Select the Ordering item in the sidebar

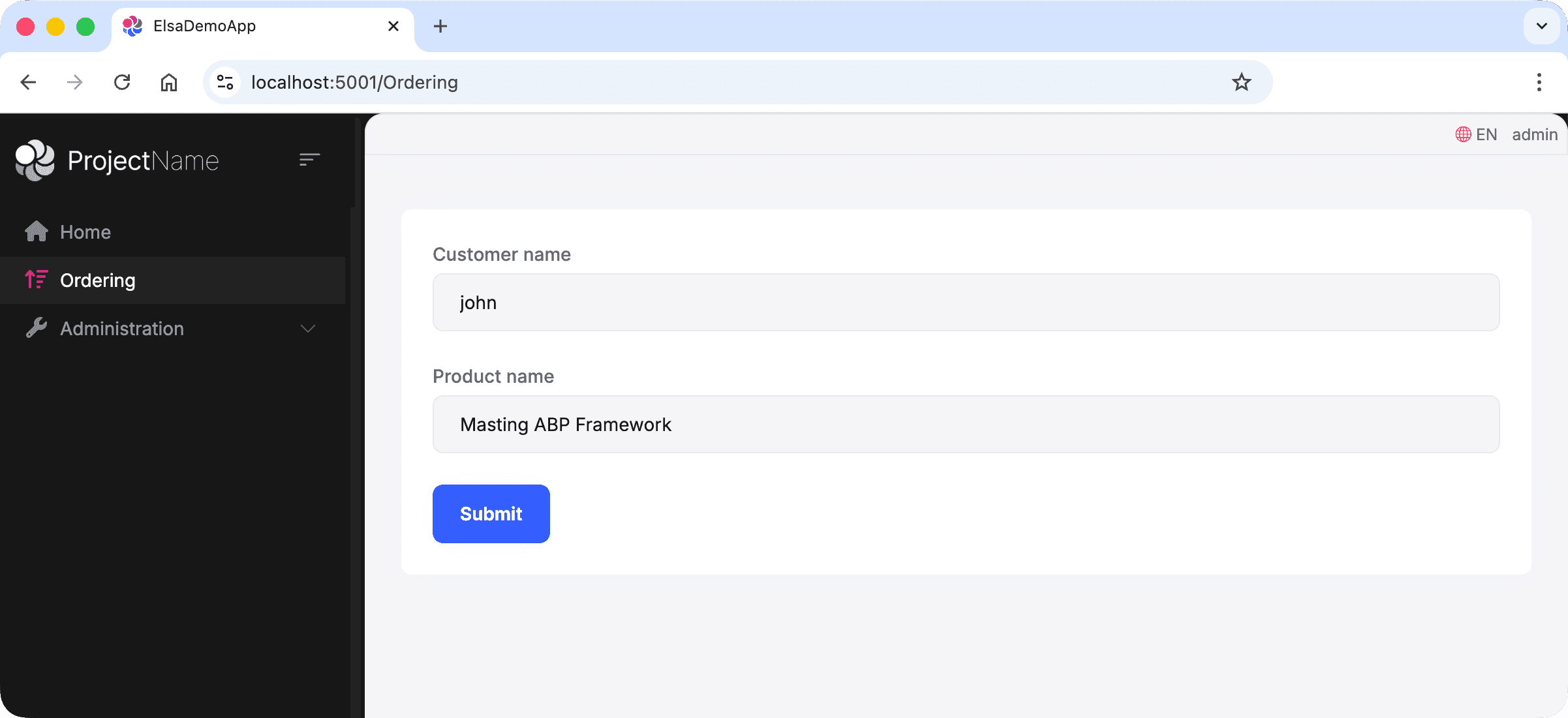pos(97,280)
